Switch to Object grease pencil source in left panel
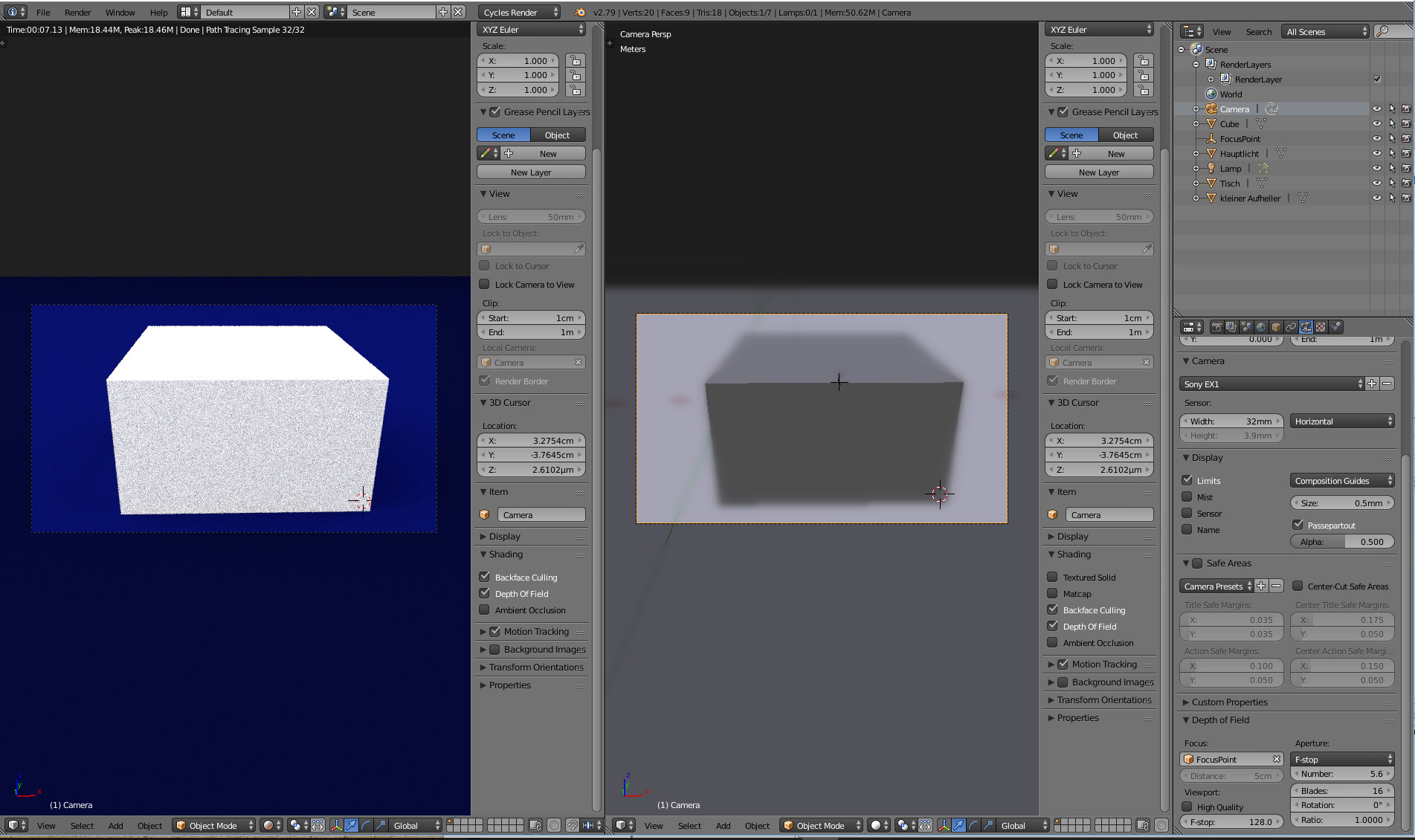Viewport: 1415px width, 840px height. click(558, 135)
